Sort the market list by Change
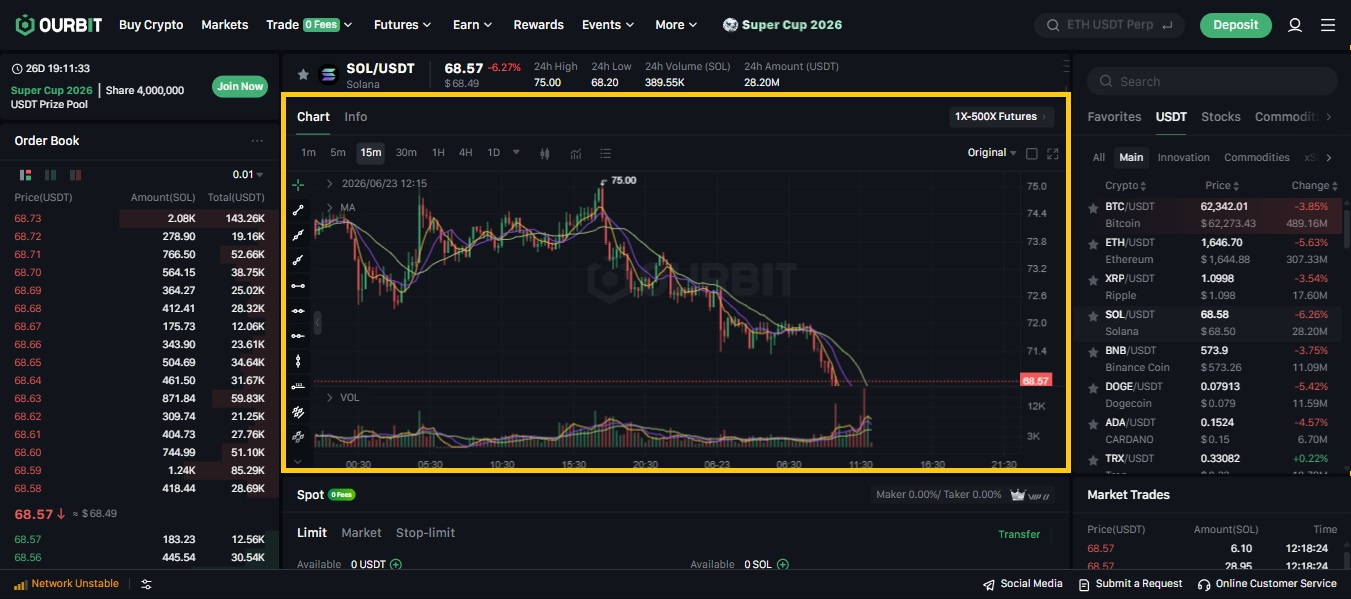Viewport: 1351px width, 599px height. click(1314, 186)
